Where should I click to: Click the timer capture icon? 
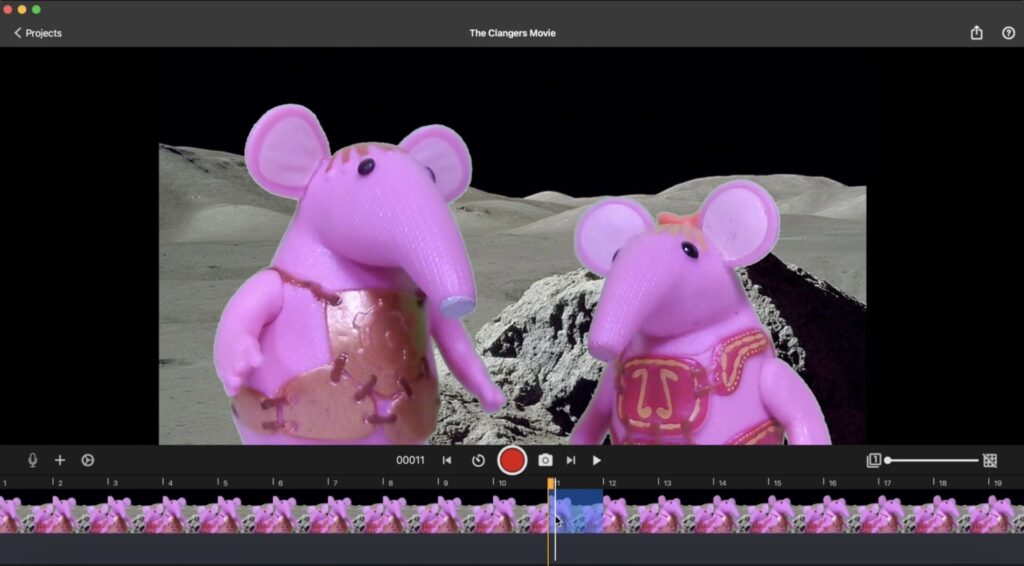coord(478,460)
